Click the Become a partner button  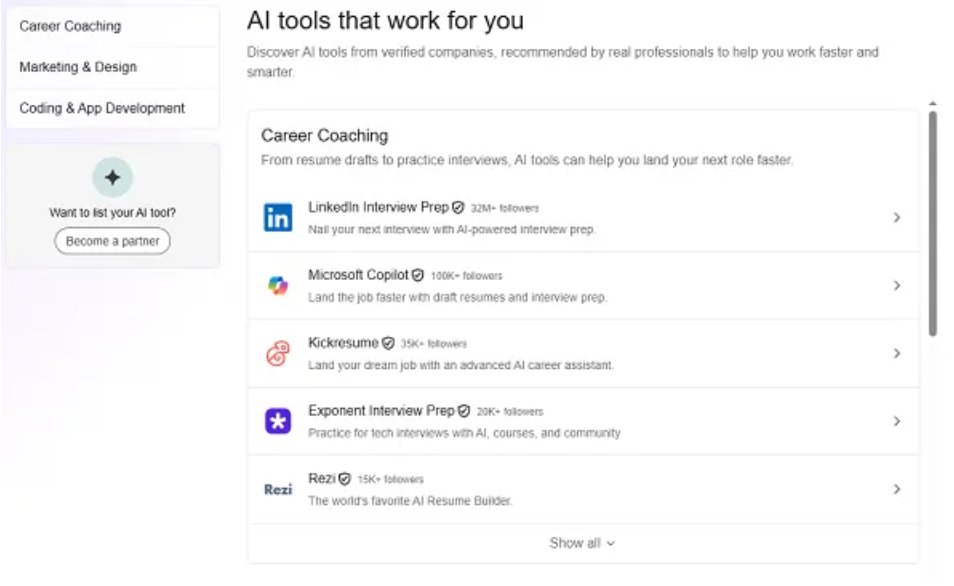112,241
